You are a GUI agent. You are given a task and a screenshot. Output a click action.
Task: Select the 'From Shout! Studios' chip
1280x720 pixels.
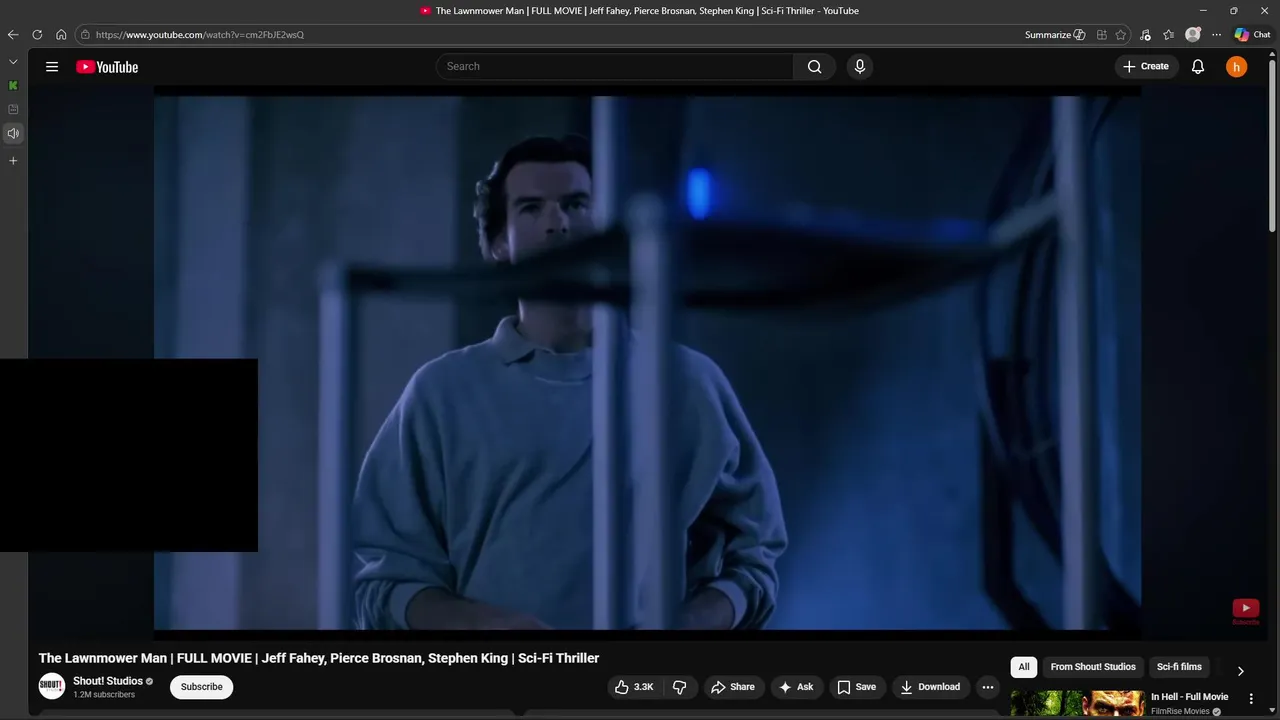coord(1093,667)
